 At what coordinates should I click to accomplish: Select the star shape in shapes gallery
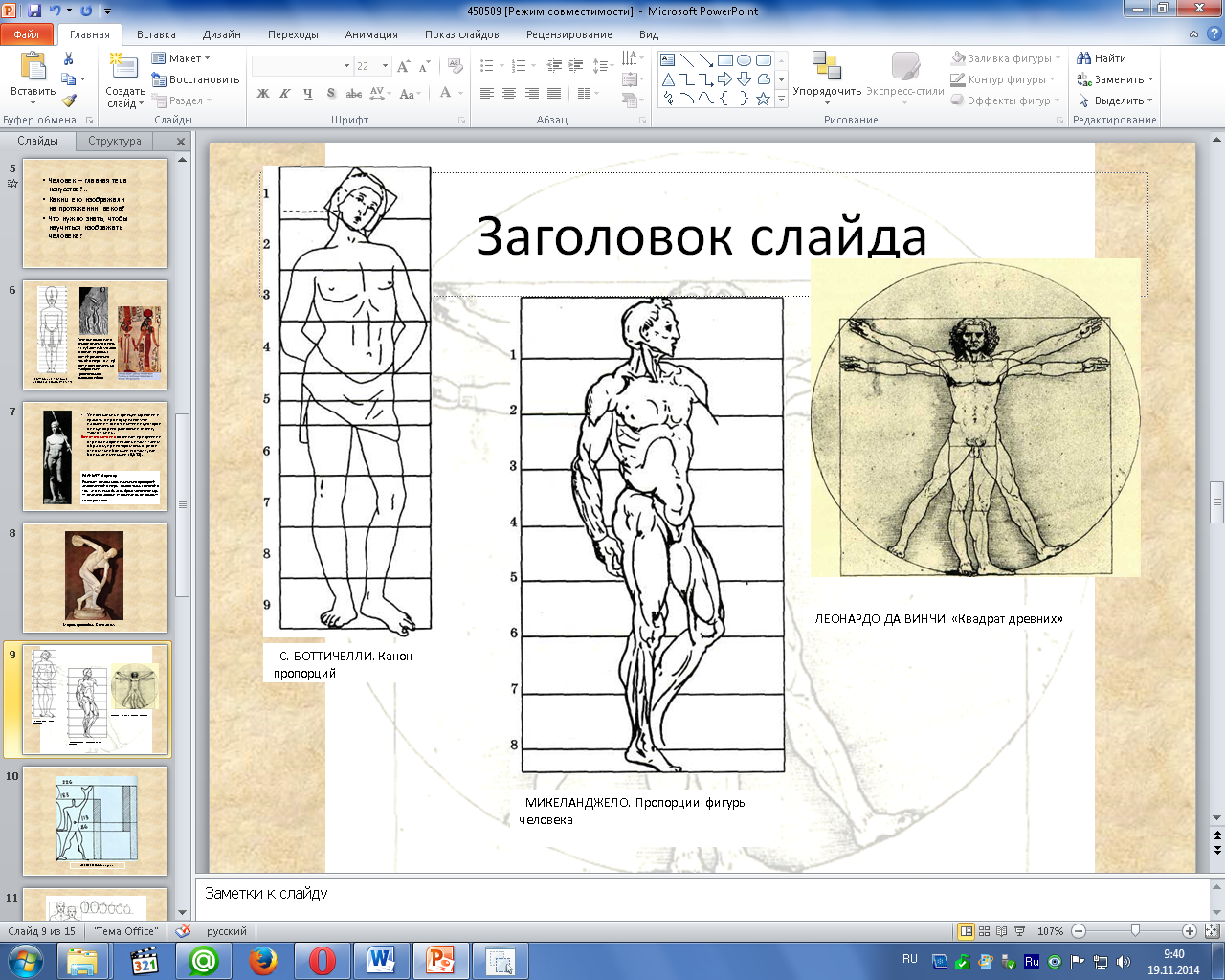pos(763,99)
